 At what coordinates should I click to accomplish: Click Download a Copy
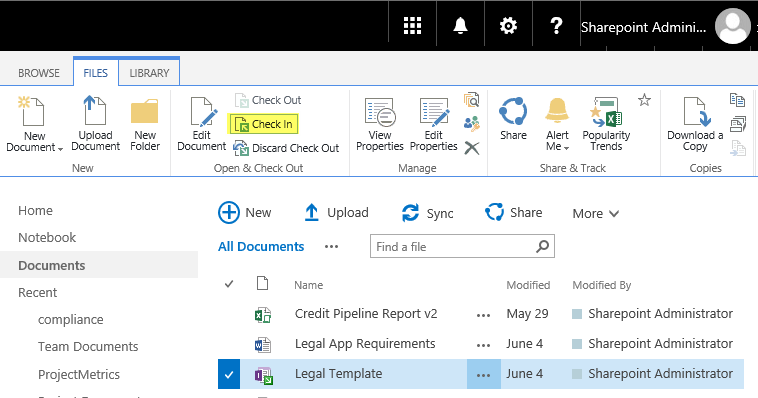[695, 124]
